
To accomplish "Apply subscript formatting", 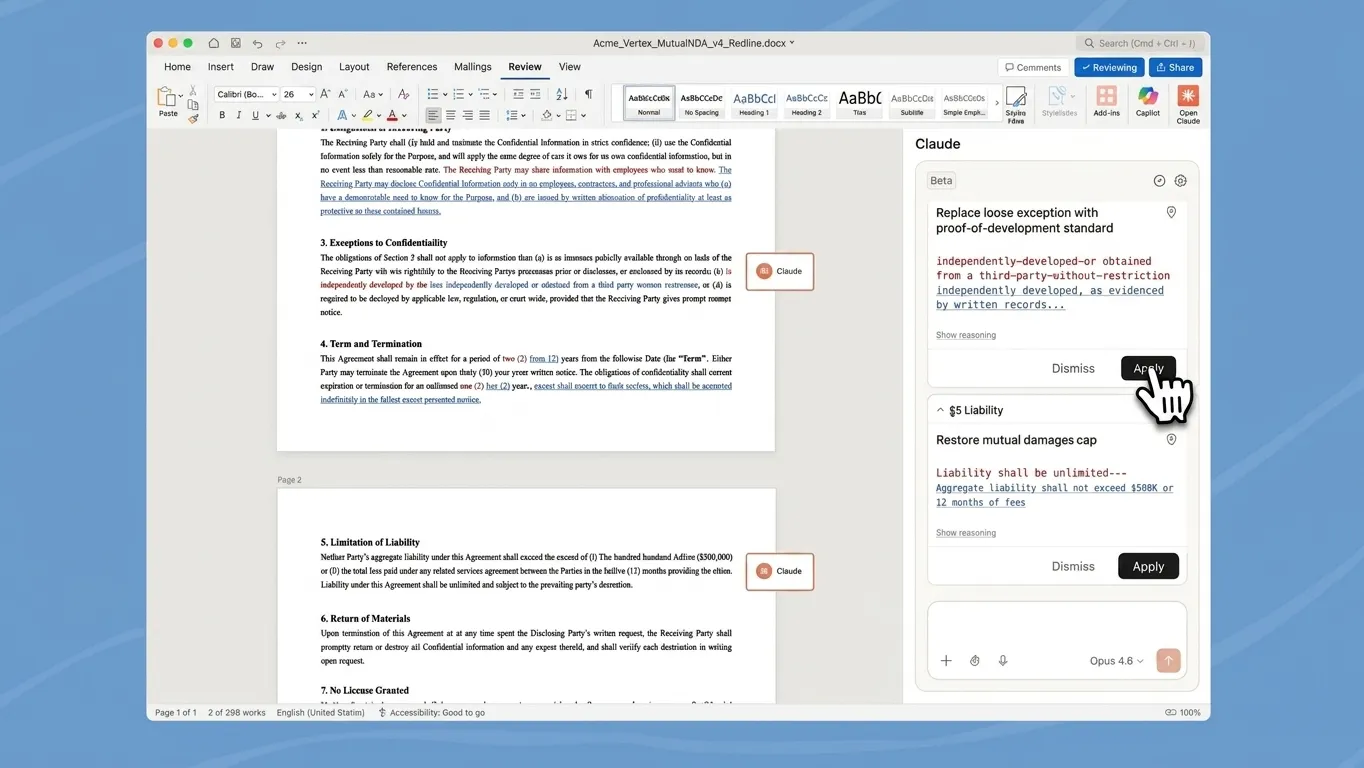I will pyautogui.click(x=298, y=115).
